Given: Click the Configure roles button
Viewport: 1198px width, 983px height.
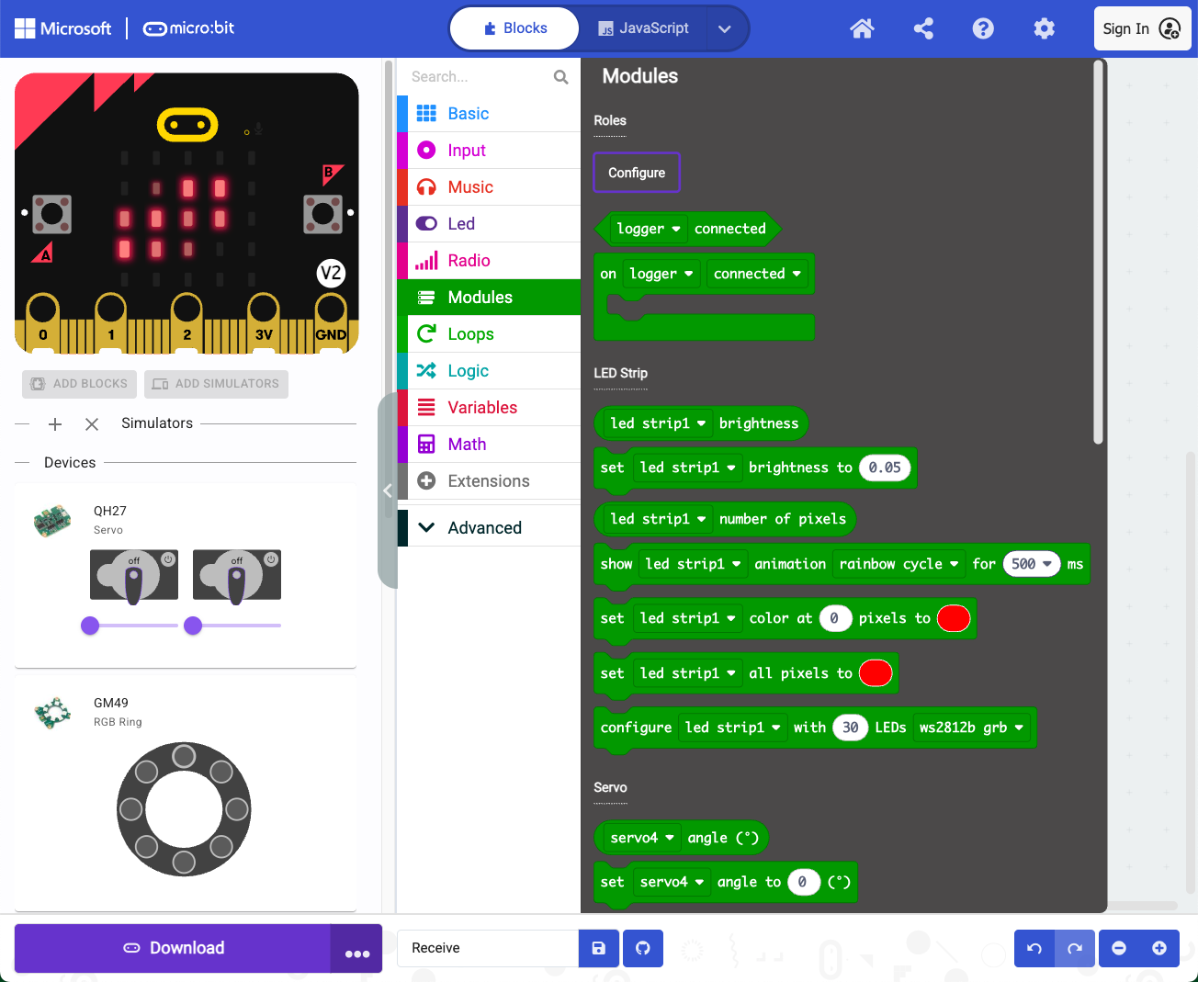Looking at the screenshot, I should click(636, 172).
